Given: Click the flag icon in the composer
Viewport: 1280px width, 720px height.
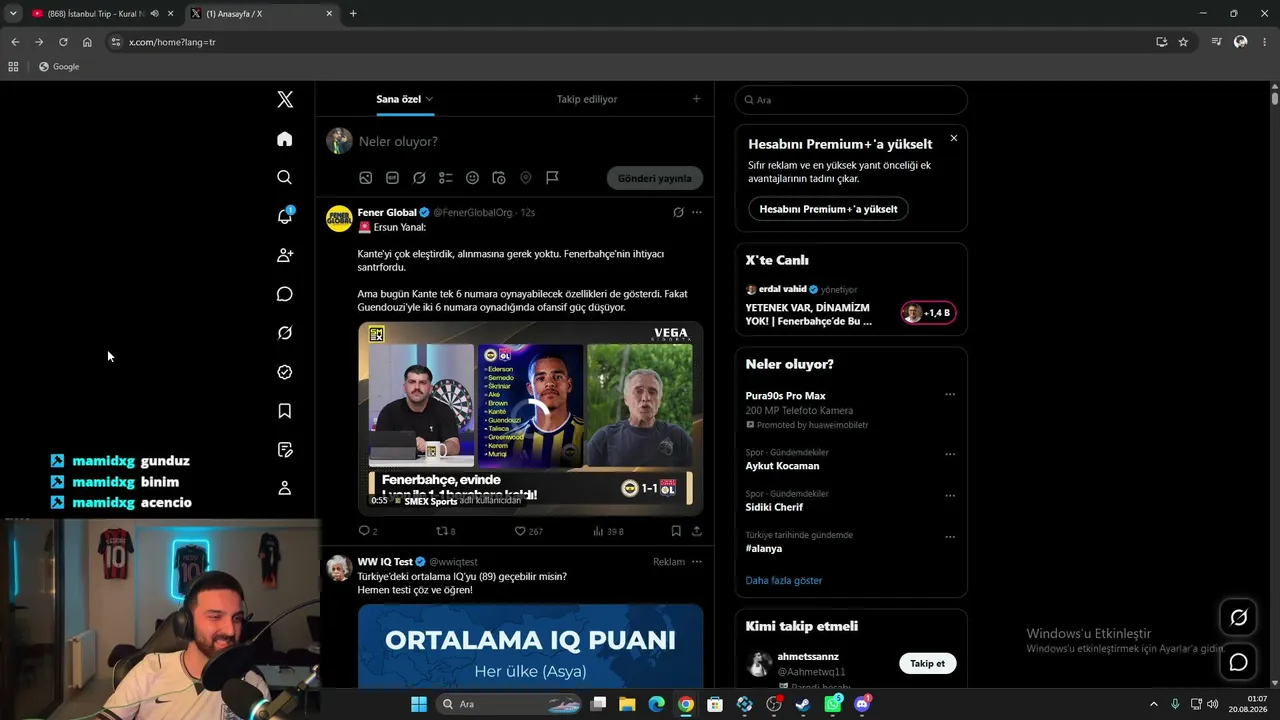Looking at the screenshot, I should point(552,178).
